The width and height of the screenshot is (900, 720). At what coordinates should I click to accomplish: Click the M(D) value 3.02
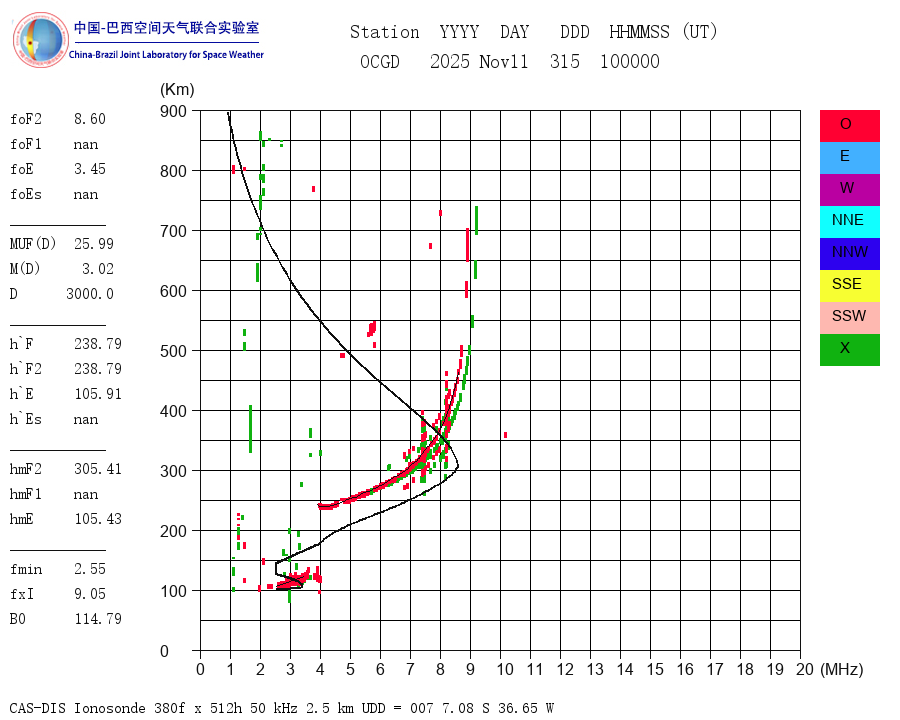point(98,269)
